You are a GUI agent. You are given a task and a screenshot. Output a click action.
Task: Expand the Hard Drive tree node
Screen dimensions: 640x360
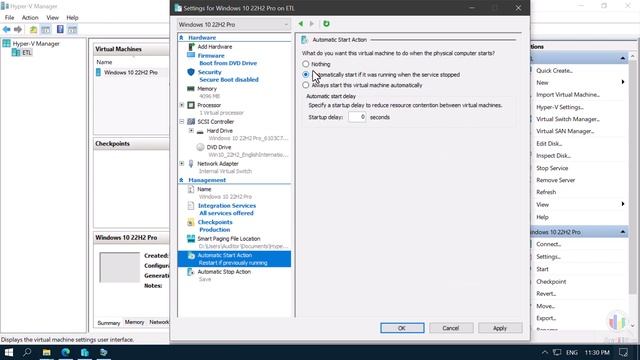point(191,131)
